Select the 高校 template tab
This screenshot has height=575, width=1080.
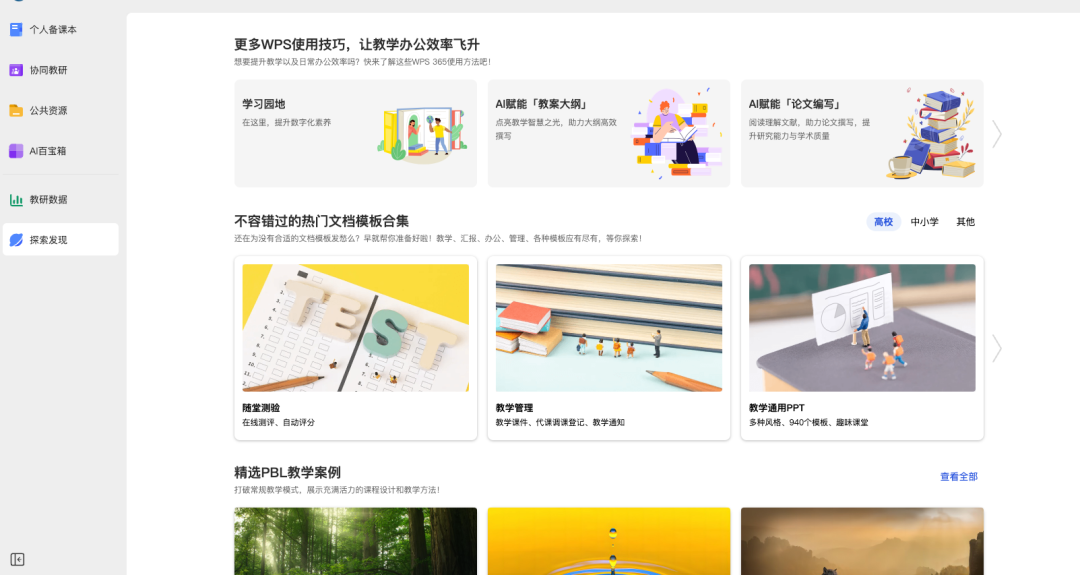883,222
